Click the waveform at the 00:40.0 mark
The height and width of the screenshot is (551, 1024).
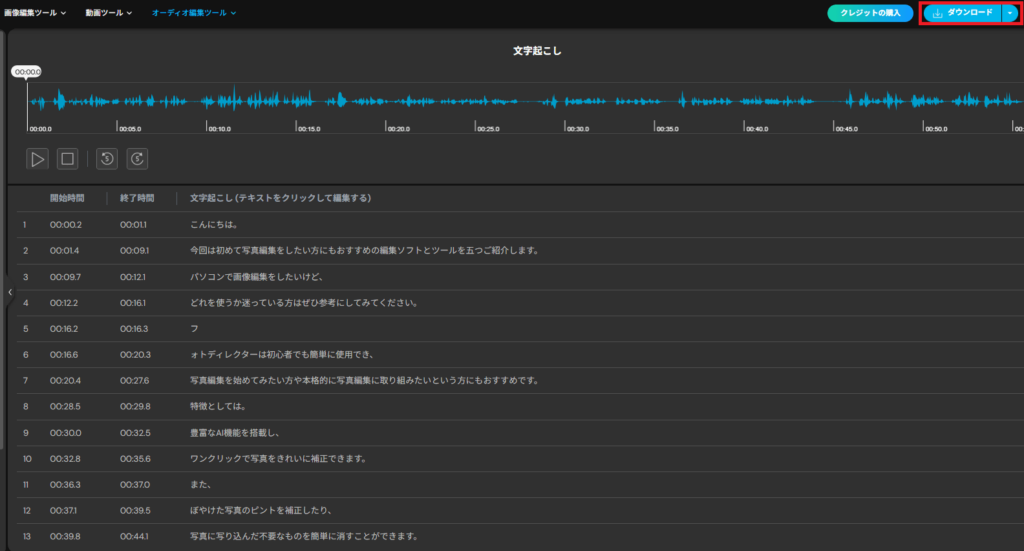(745, 102)
